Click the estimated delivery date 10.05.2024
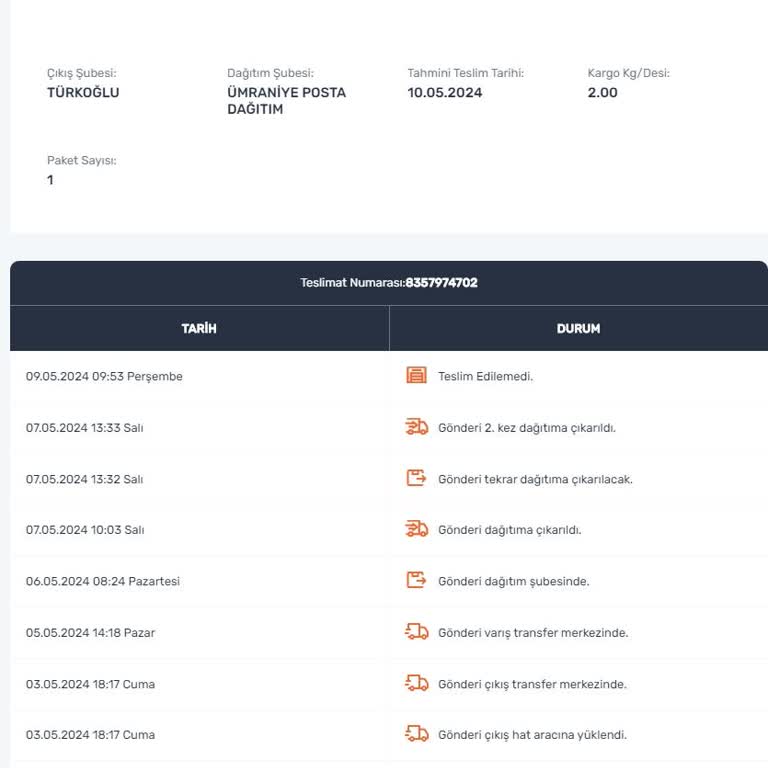This screenshot has width=768, height=768. pyautogui.click(x=445, y=92)
